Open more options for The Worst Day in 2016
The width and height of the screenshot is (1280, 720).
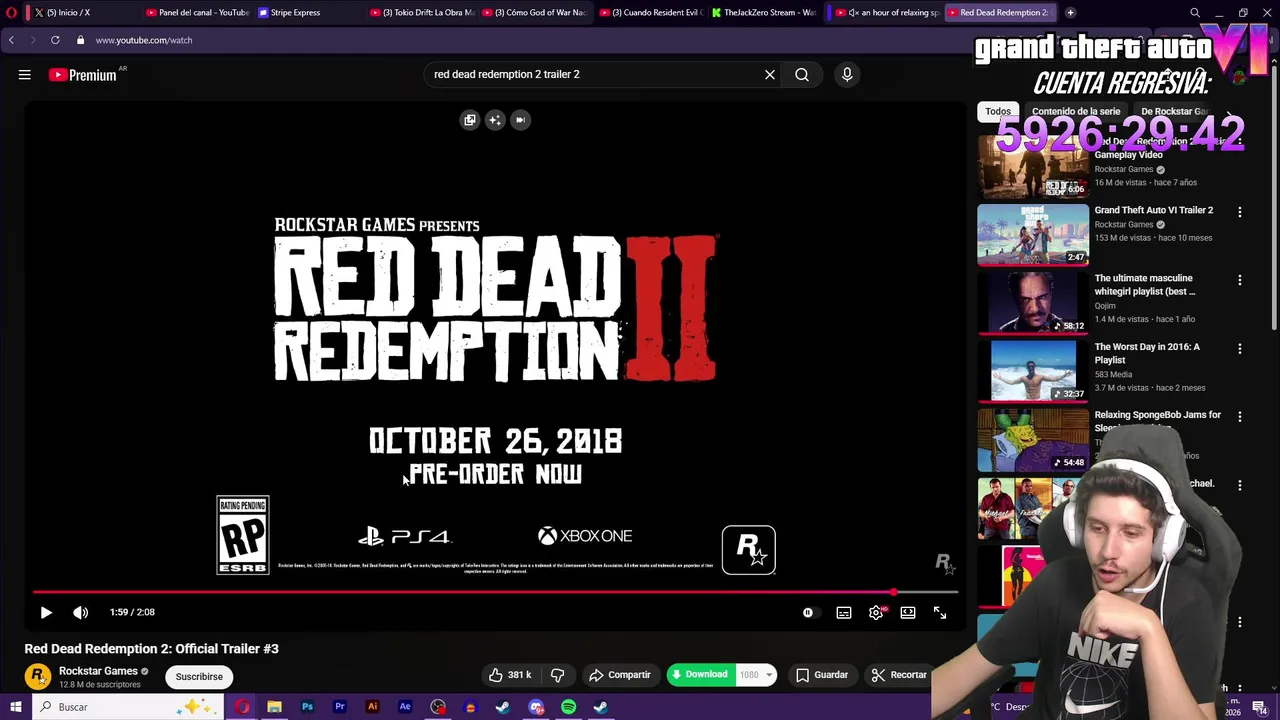(x=1240, y=349)
